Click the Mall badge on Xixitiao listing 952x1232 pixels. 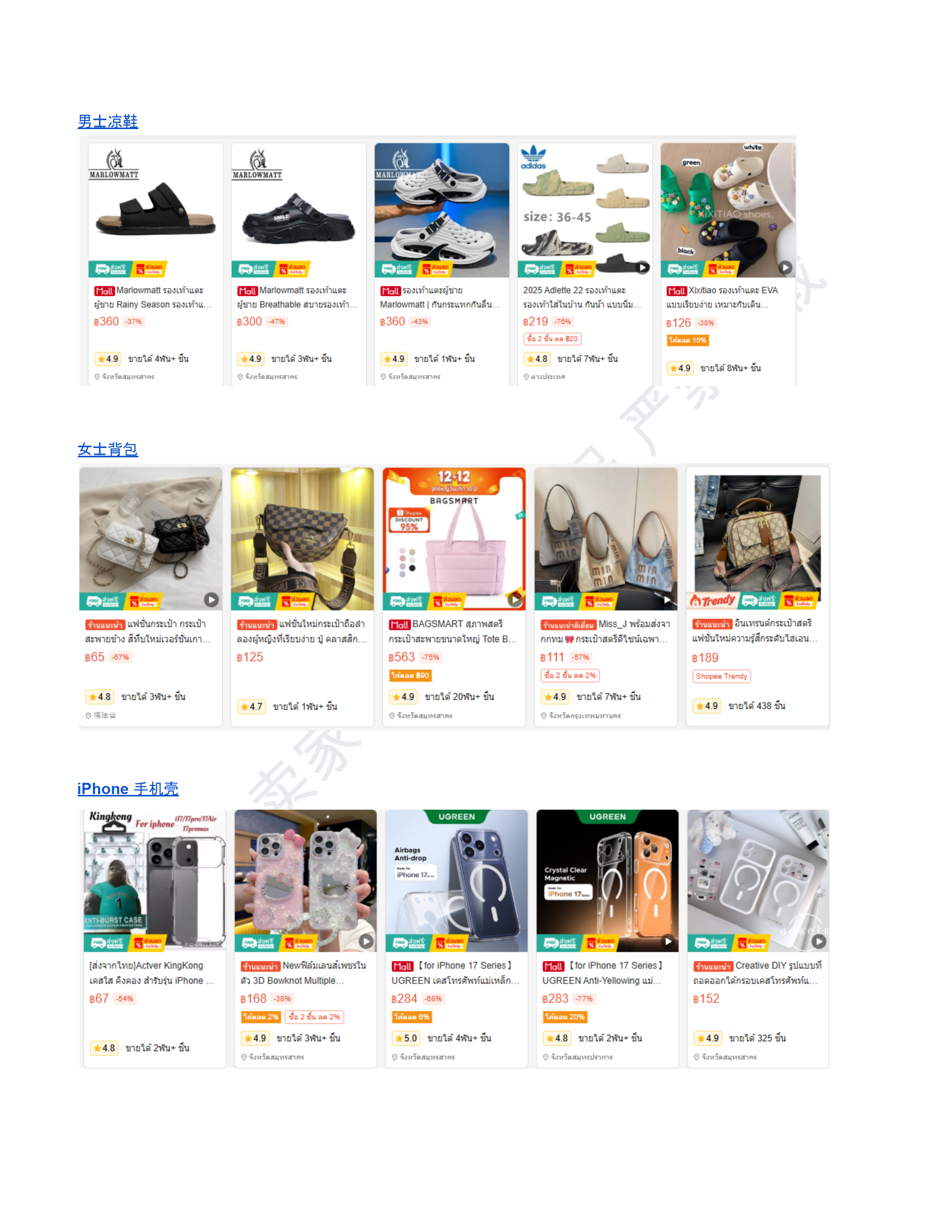676,291
